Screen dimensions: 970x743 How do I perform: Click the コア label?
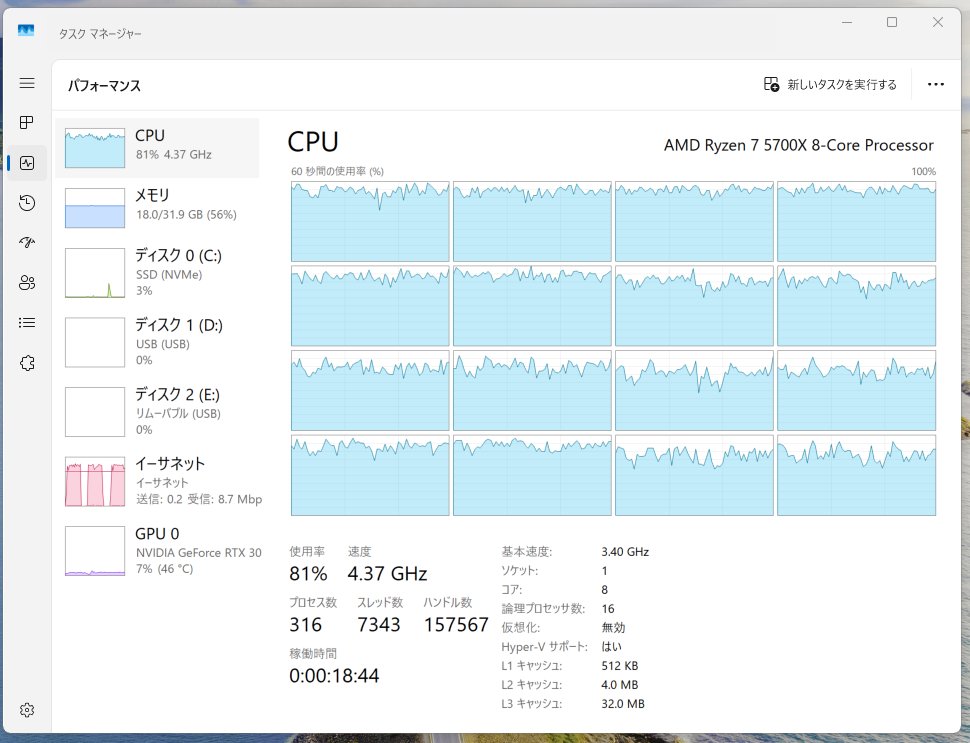point(512,590)
